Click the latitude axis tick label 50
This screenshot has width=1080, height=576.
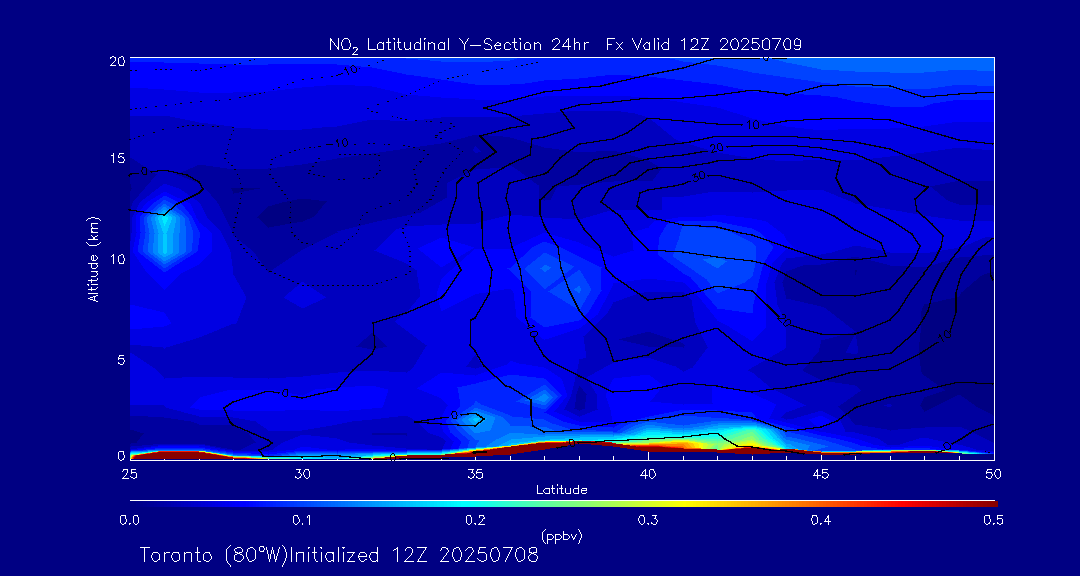pyautogui.click(x=994, y=474)
